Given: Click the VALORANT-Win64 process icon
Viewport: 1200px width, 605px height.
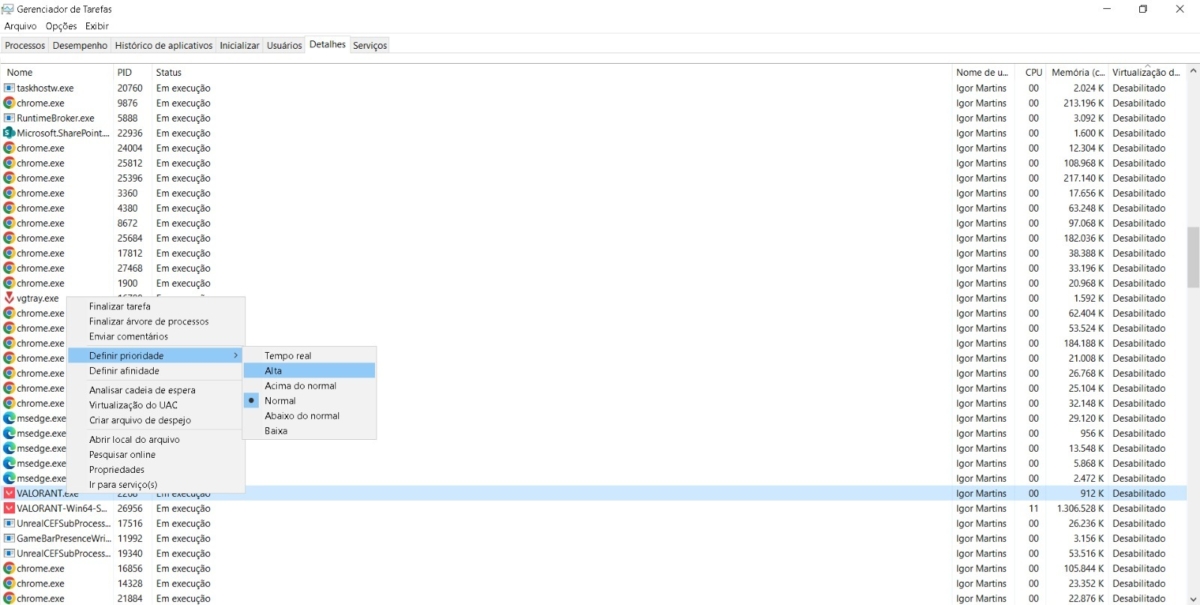Looking at the screenshot, I should click(9, 508).
